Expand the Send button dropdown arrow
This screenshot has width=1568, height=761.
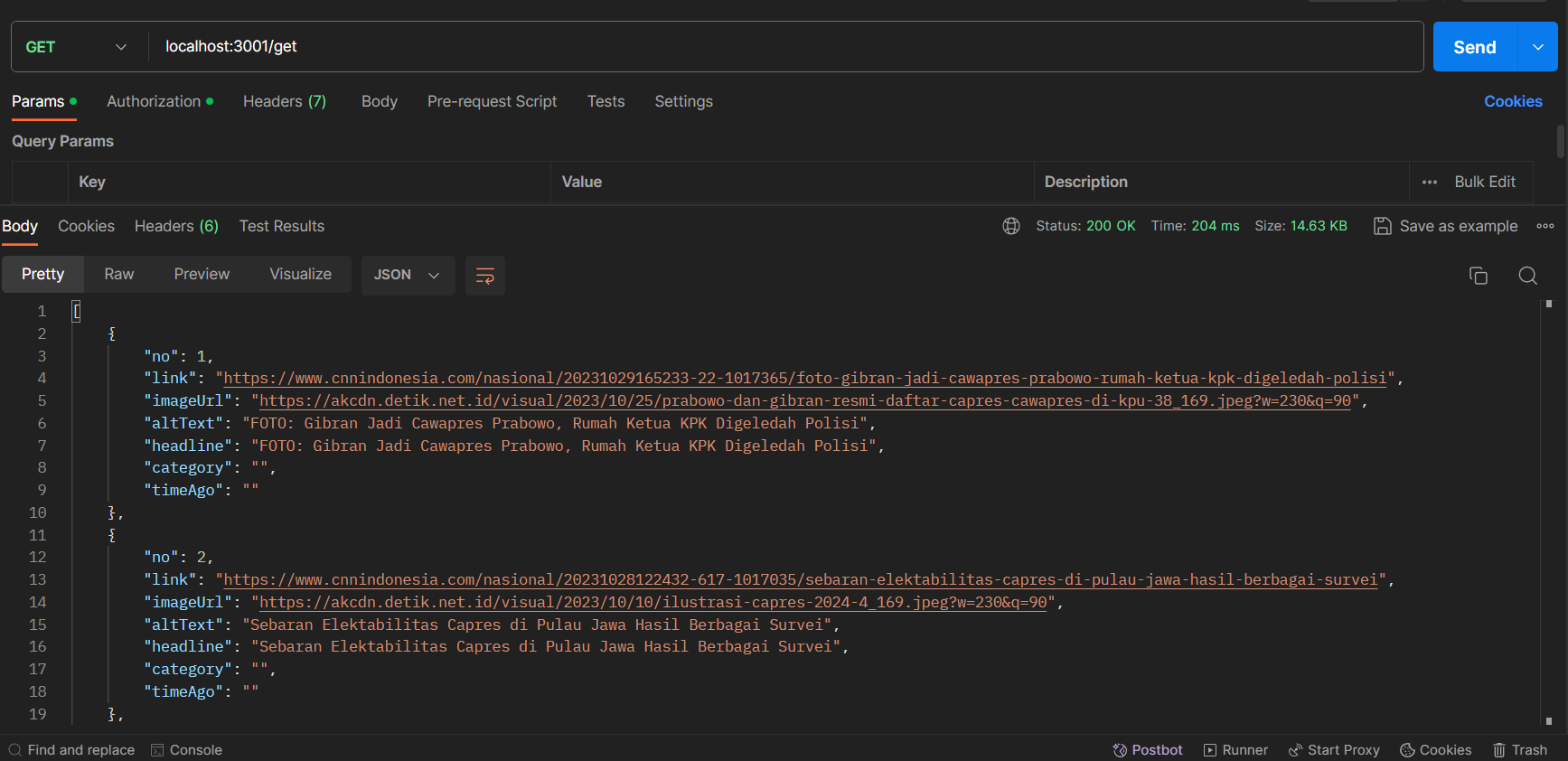click(x=1538, y=47)
